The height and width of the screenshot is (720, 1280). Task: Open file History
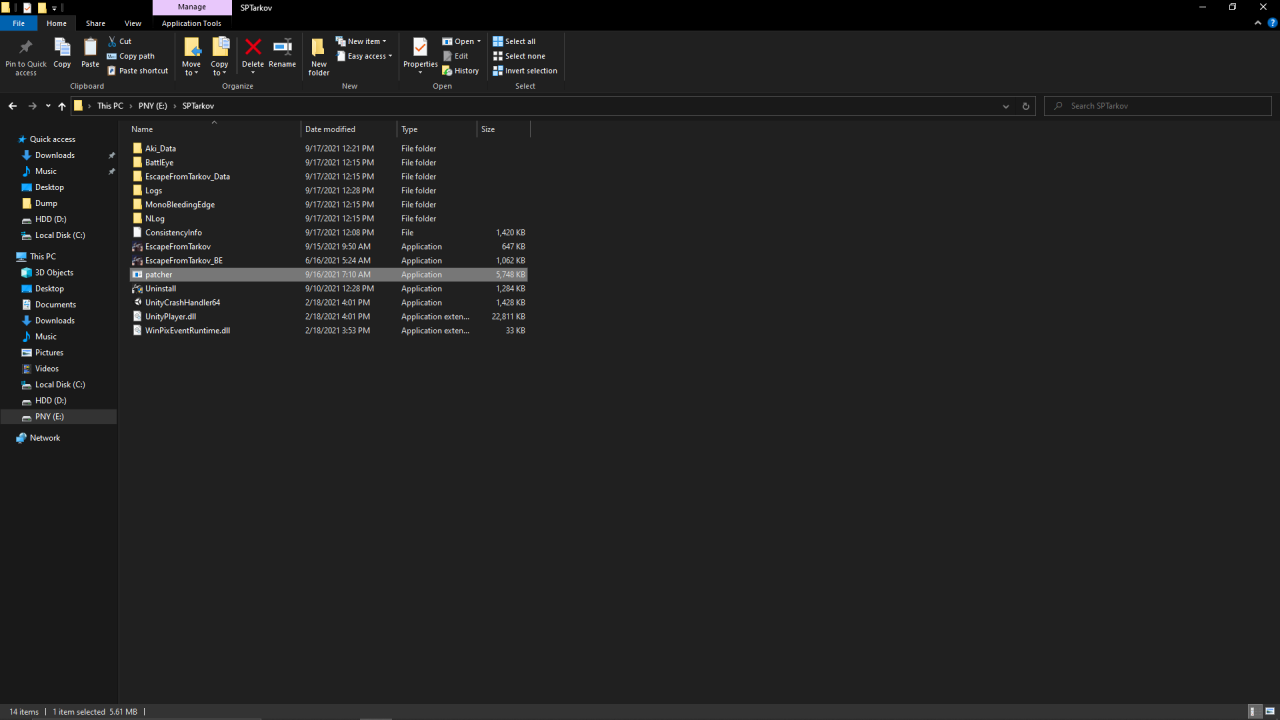pos(460,71)
